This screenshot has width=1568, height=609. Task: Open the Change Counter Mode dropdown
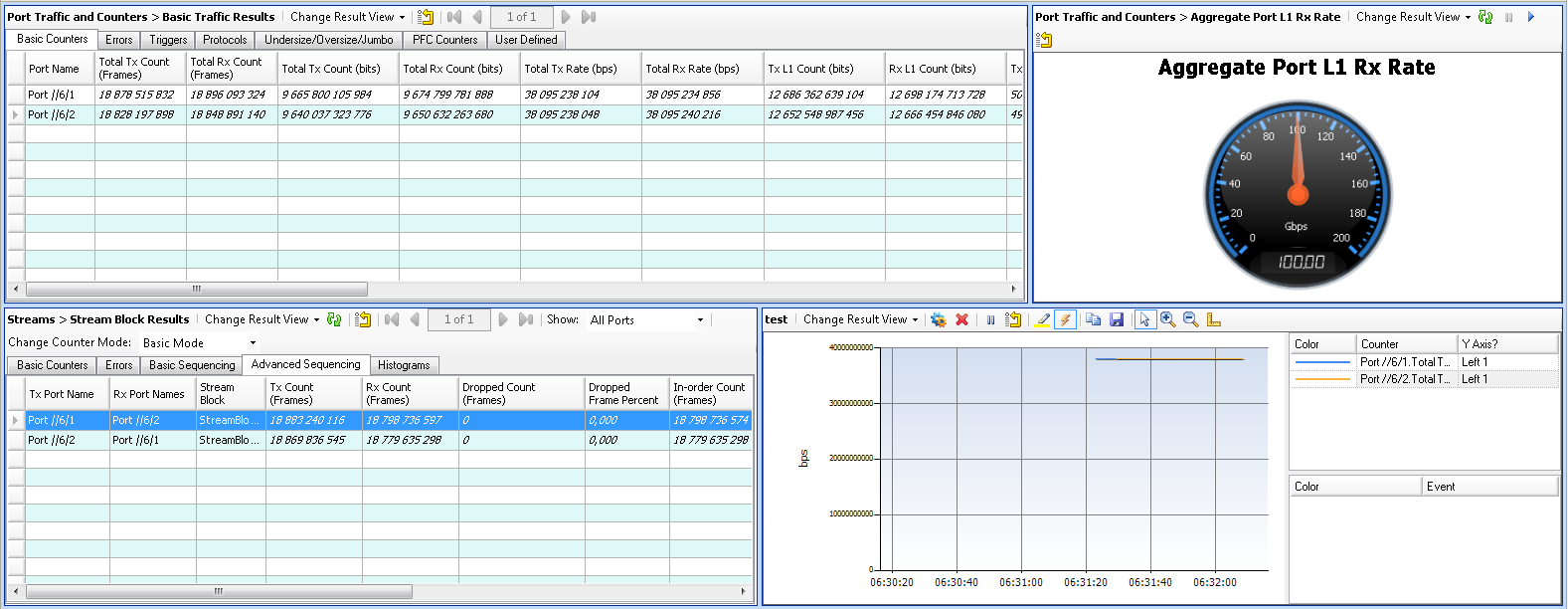click(199, 342)
